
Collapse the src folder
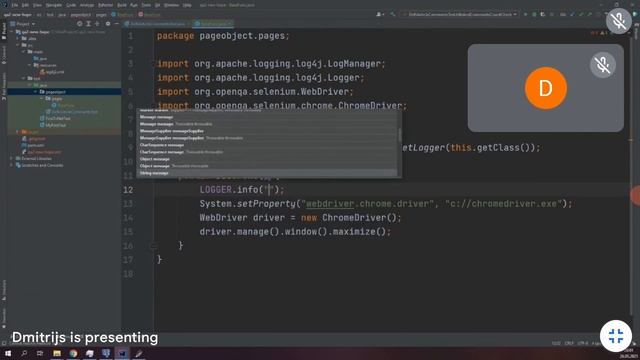coord(18,45)
